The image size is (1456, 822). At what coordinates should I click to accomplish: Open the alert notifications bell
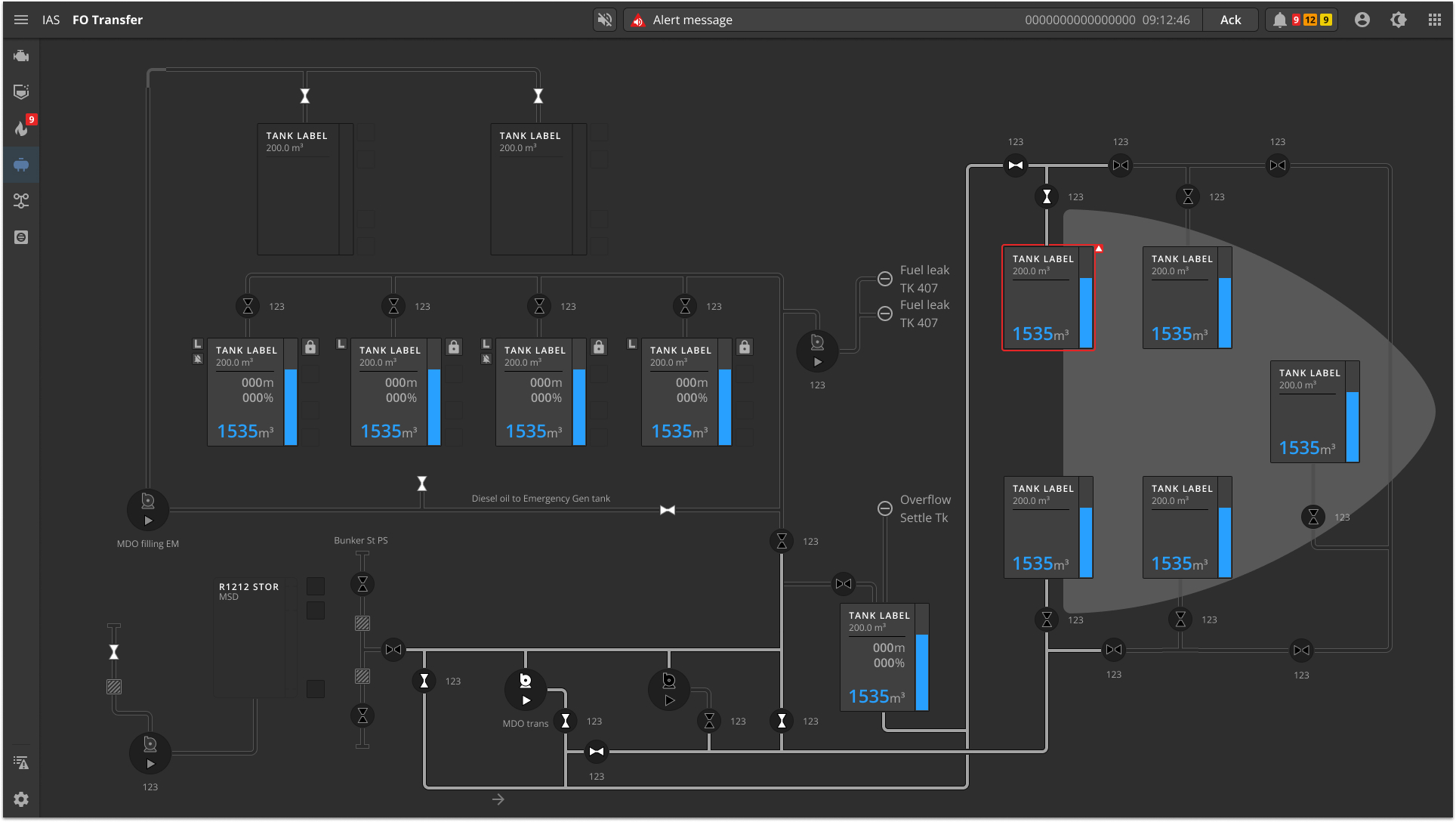(x=1279, y=20)
